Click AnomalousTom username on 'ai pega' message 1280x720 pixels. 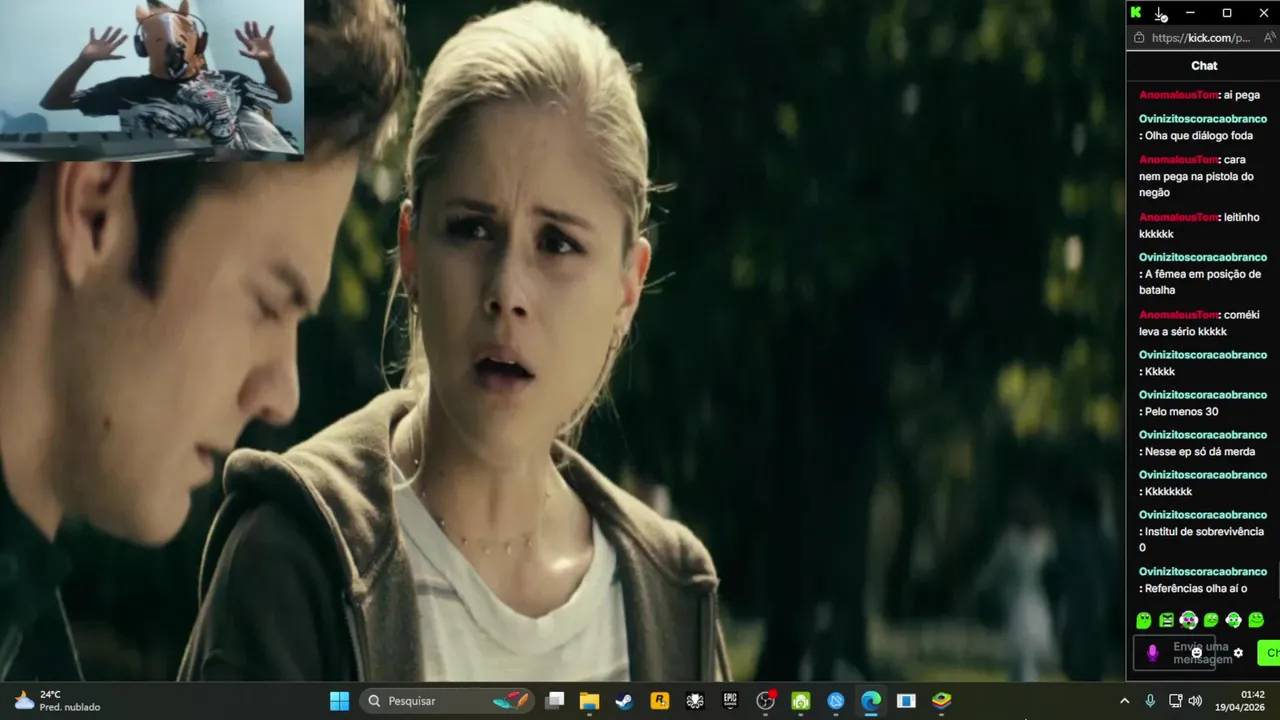pyautogui.click(x=1178, y=95)
